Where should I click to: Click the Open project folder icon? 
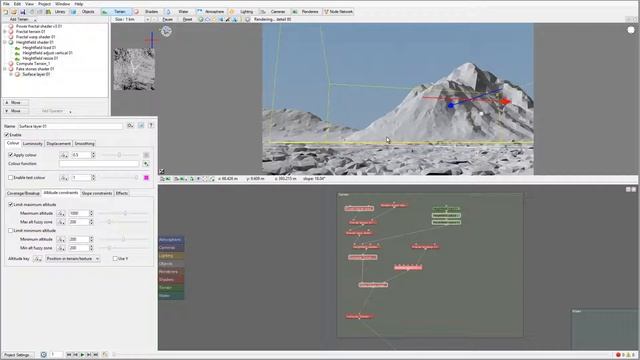pyautogui.click(x=14, y=12)
